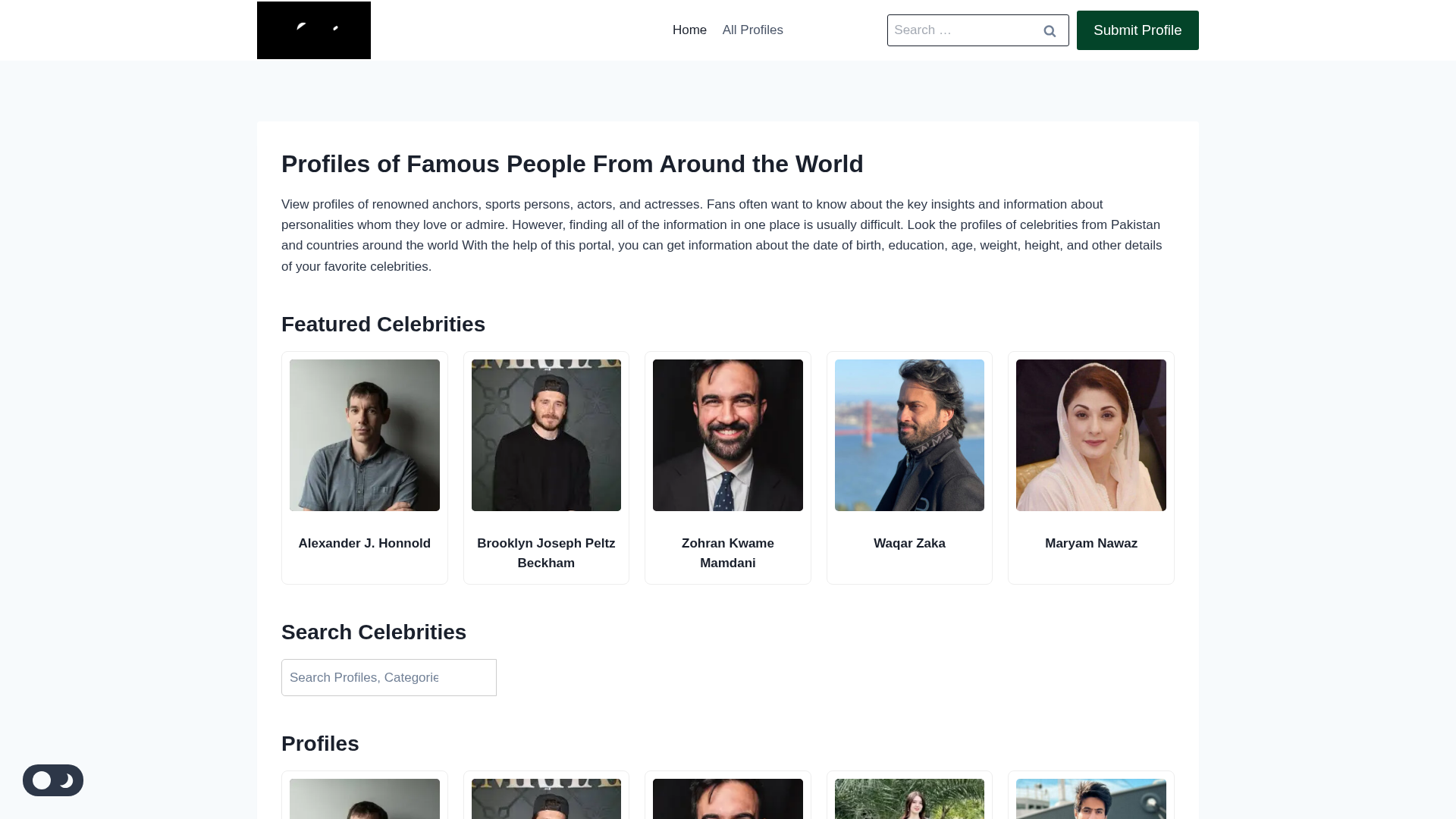Viewport: 1456px width, 819px height.
Task: Click the site logo in the header
Action: click(313, 30)
